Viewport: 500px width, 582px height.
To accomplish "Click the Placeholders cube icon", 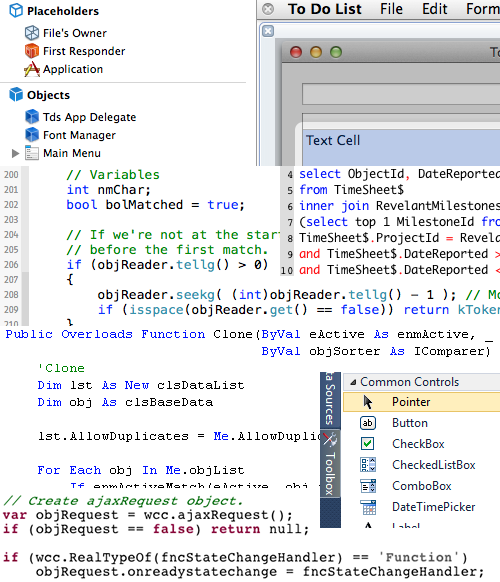I will coord(16,10).
